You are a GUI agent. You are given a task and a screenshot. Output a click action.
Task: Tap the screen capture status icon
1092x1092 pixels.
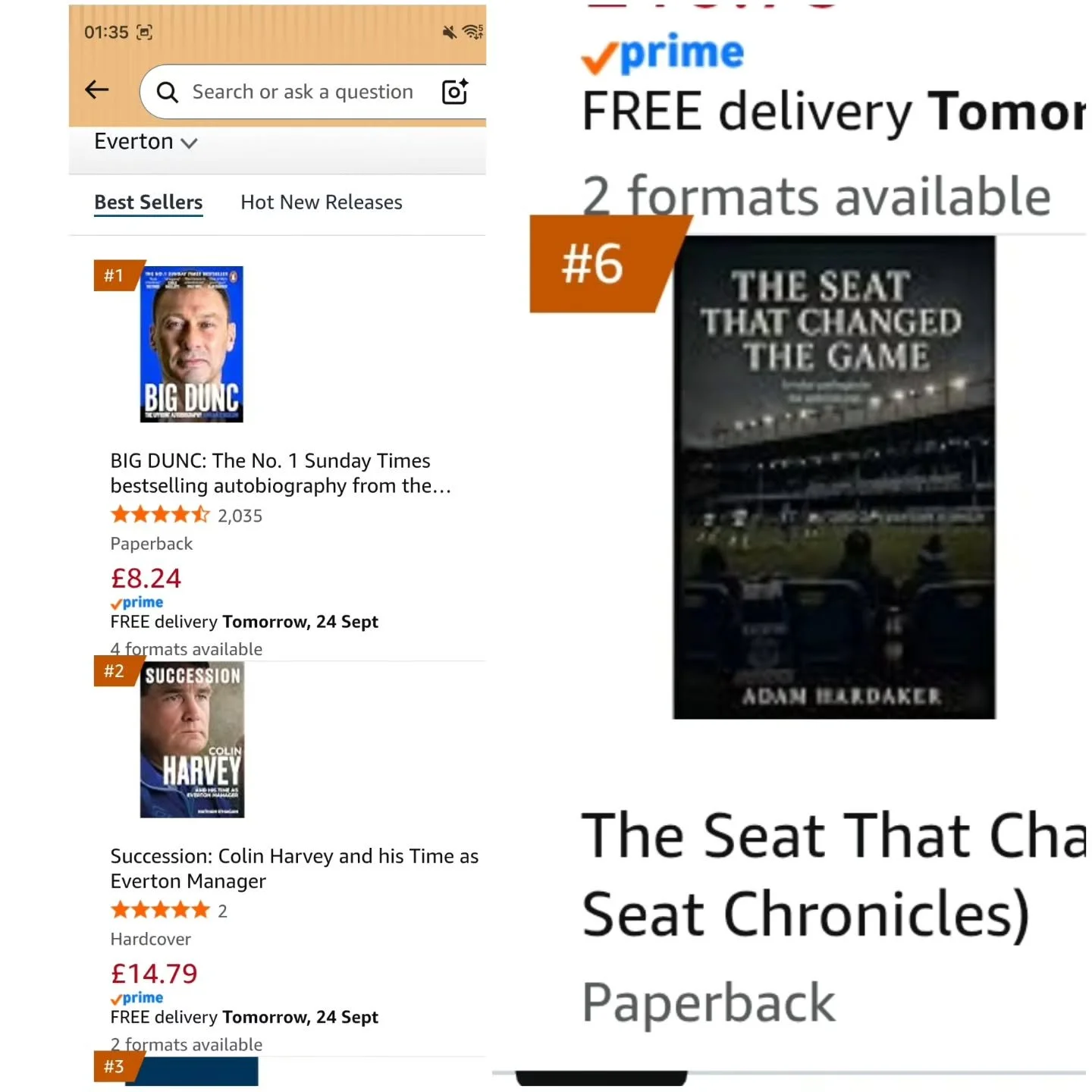click(x=144, y=32)
